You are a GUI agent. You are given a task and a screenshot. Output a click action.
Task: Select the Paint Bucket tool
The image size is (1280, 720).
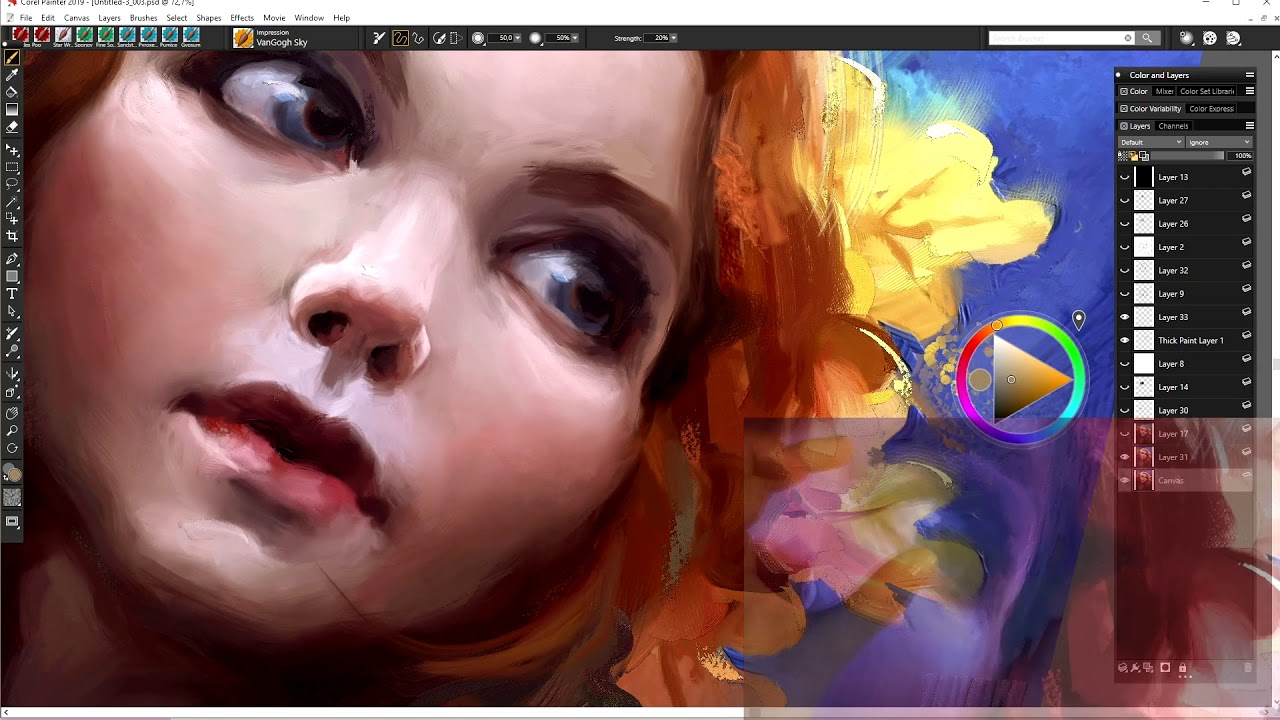pos(12,92)
